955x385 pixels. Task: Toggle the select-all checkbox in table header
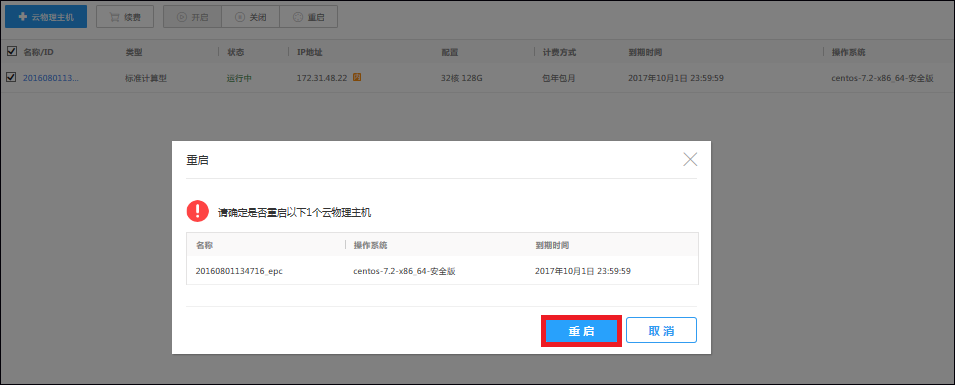coord(12,51)
